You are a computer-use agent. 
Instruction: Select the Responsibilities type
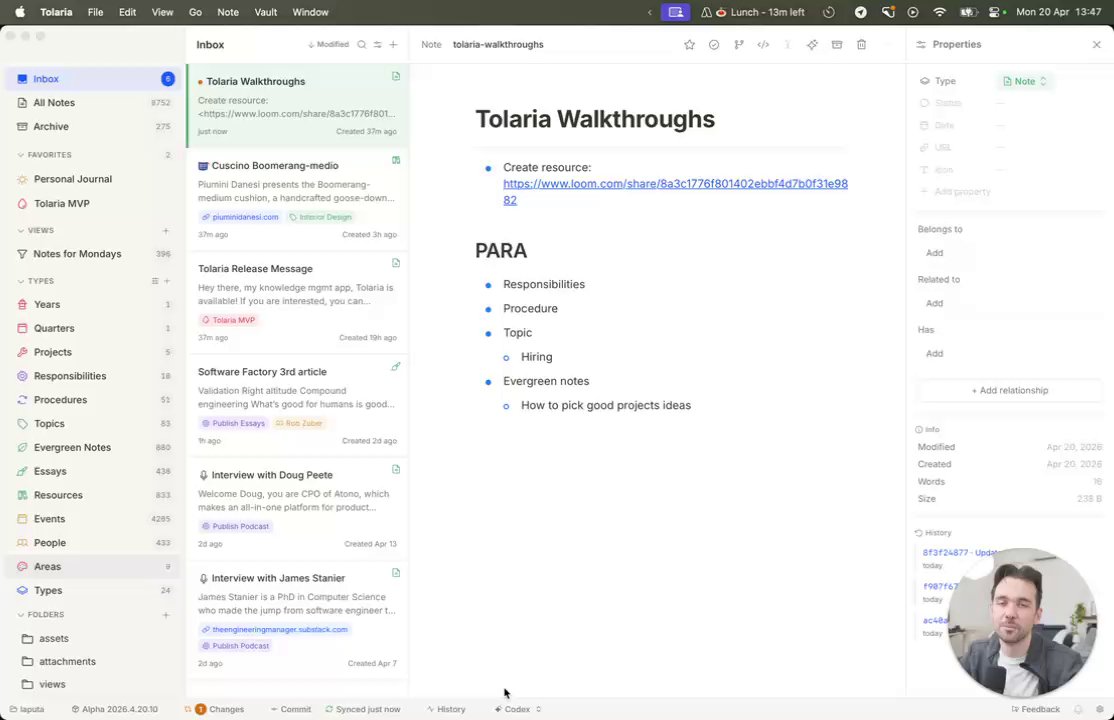92,376
